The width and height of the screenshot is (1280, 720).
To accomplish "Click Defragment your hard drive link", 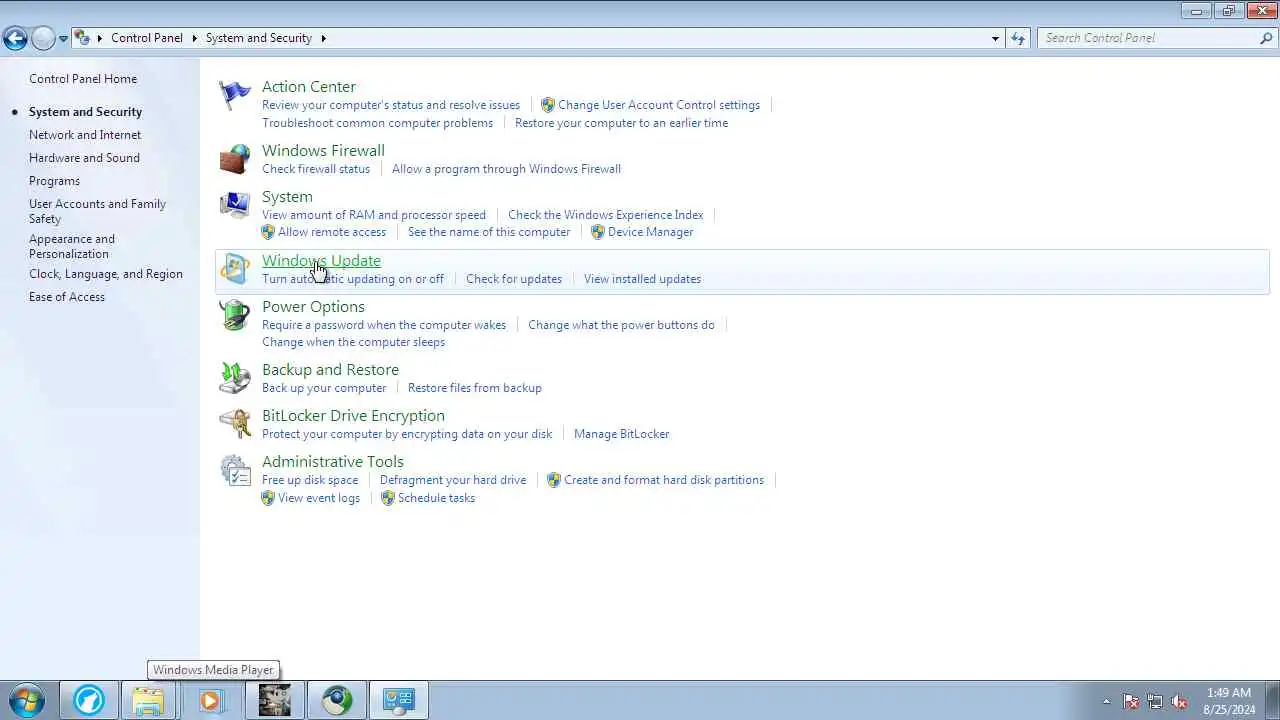I will click(x=453, y=480).
